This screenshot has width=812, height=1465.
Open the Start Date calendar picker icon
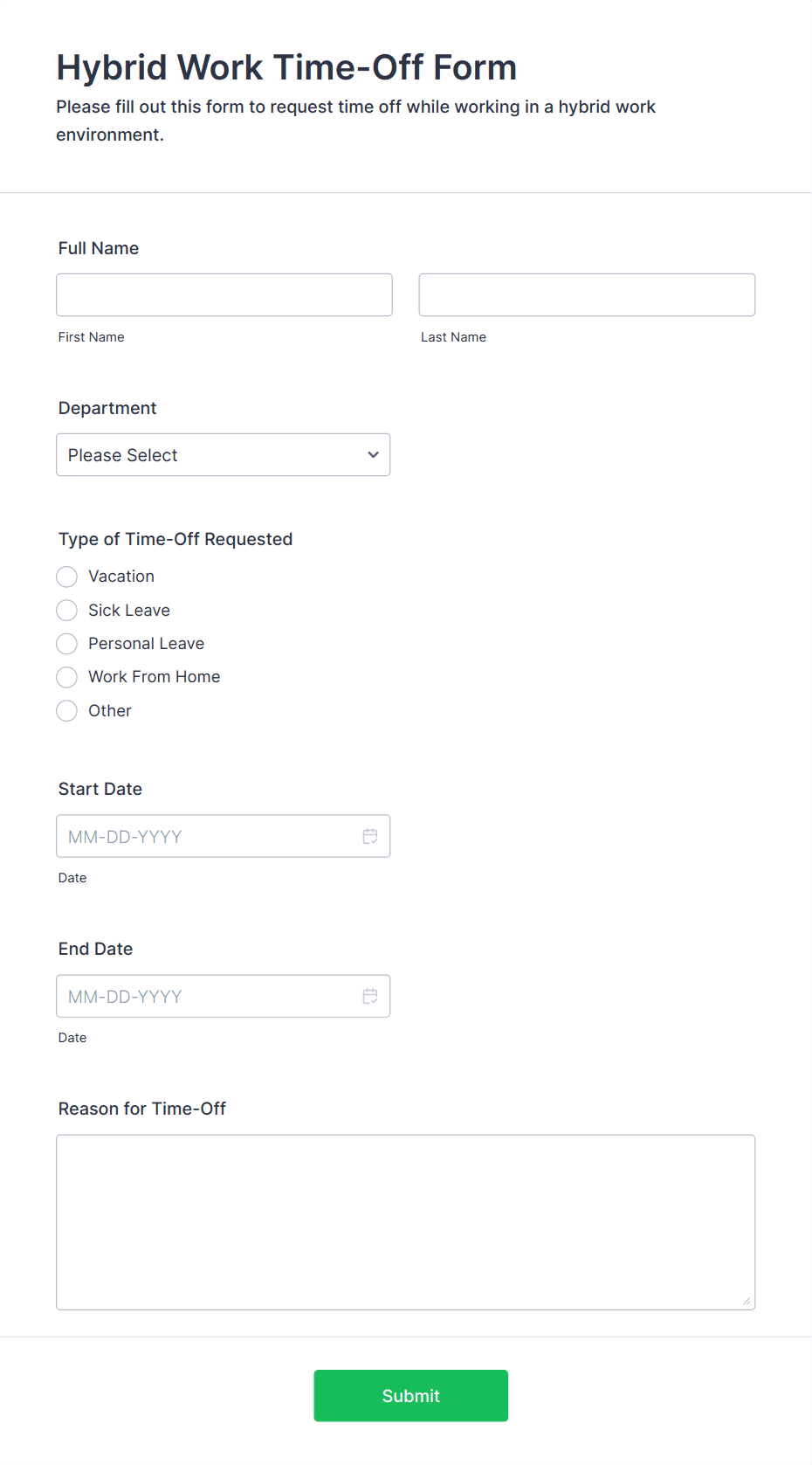click(369, 836)
